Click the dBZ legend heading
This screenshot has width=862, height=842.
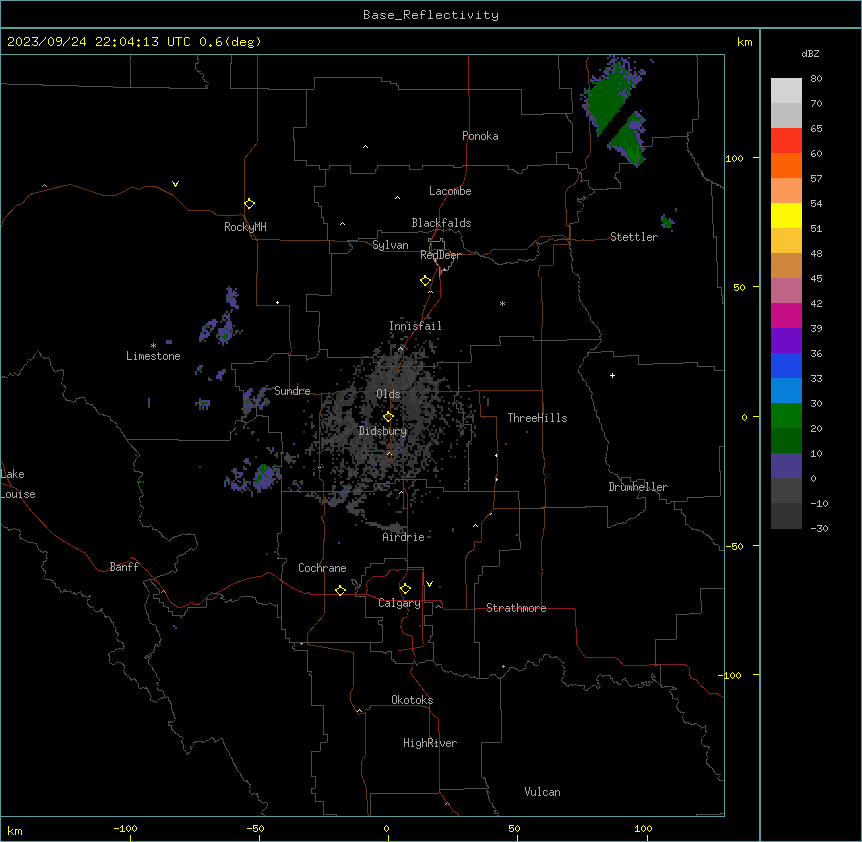pos(810,54)
